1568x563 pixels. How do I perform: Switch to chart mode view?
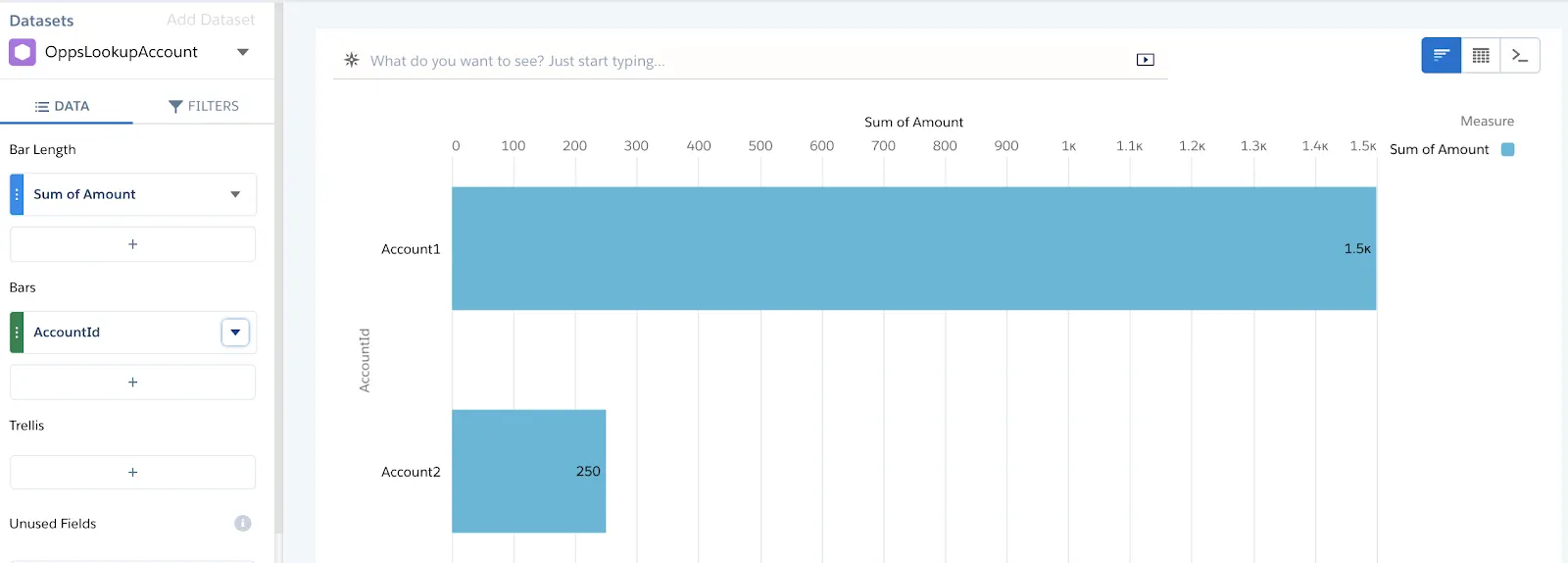coord(1441,56)
